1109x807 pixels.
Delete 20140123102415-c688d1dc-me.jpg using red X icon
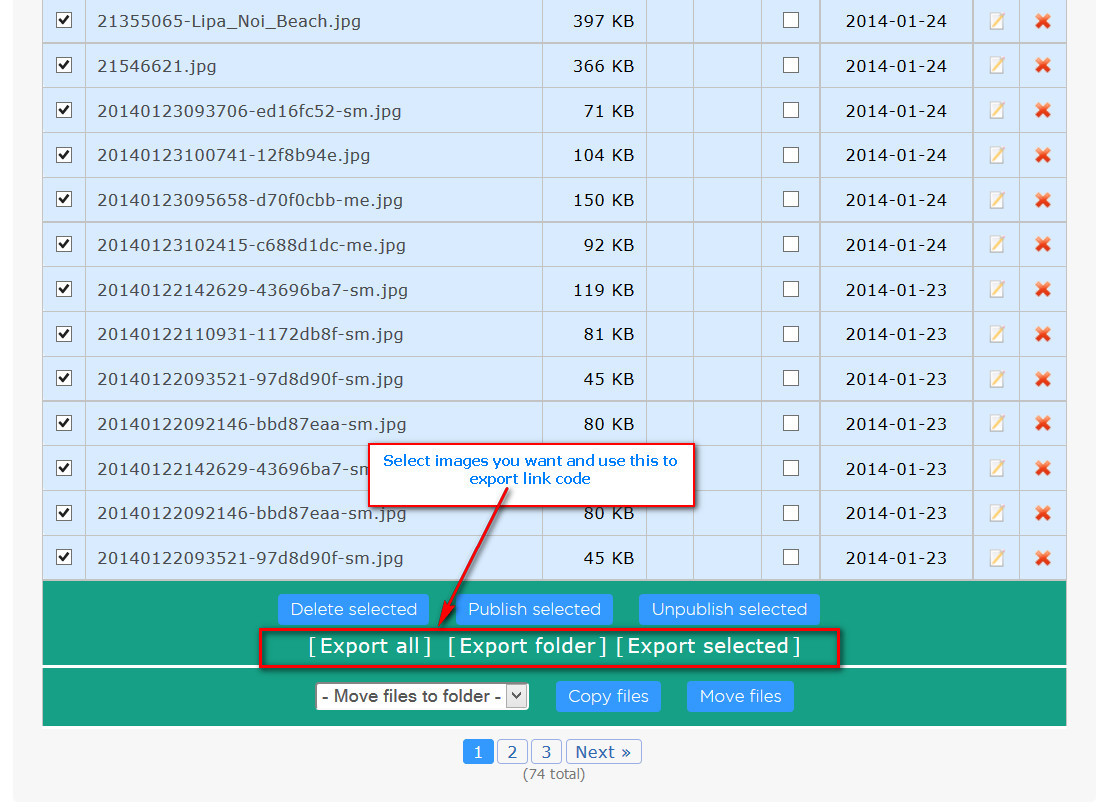coord(1042,245)
